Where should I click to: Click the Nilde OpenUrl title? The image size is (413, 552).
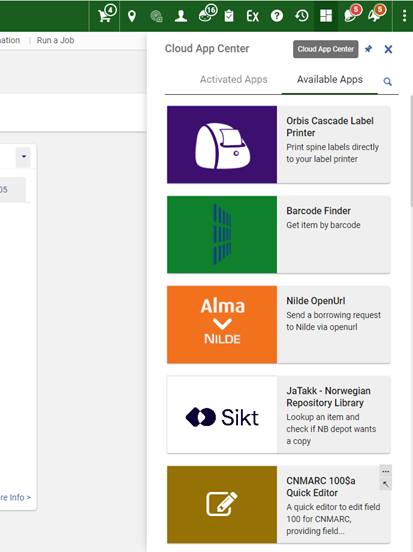[x=316, y=301]
